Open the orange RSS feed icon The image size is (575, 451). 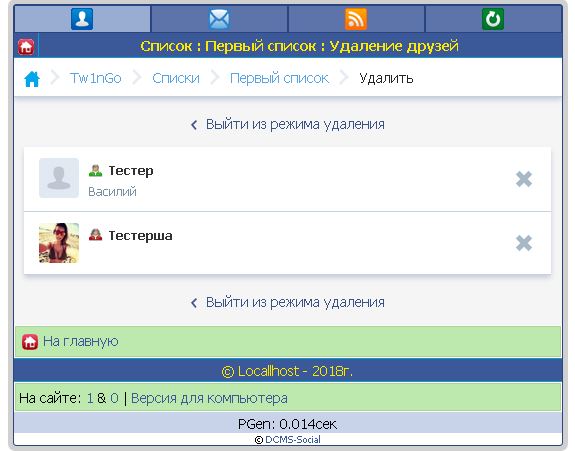(356, 19)
